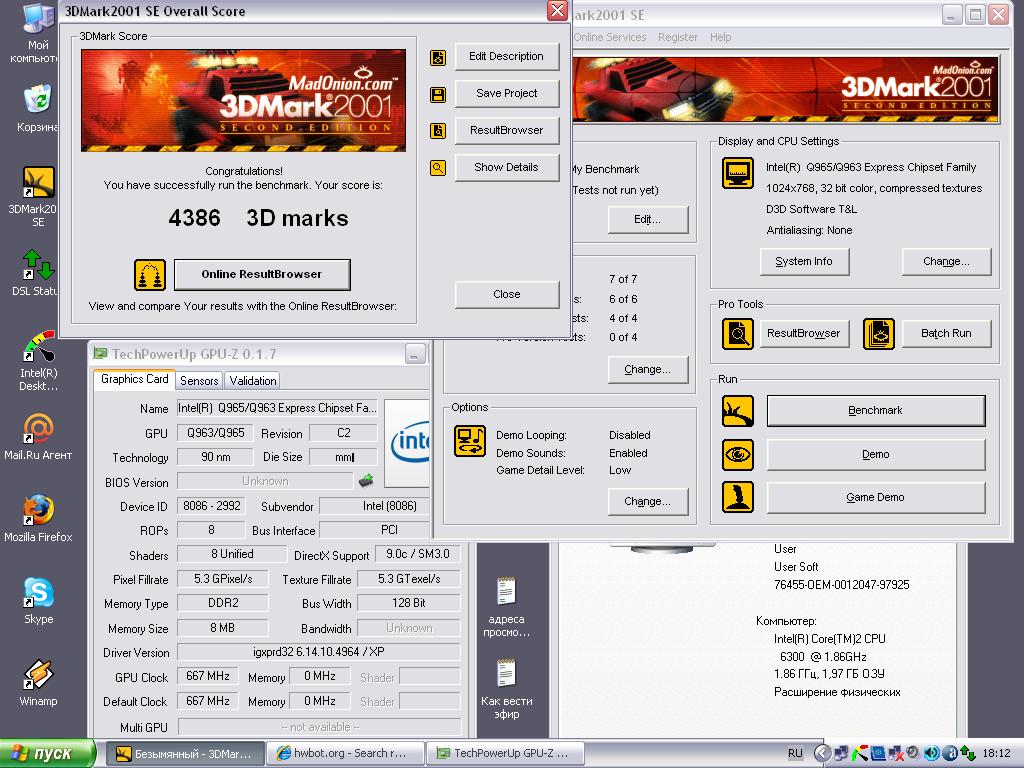Click the Windows Start 'пуск' button

pyautogui.click(x=48, y=754)
